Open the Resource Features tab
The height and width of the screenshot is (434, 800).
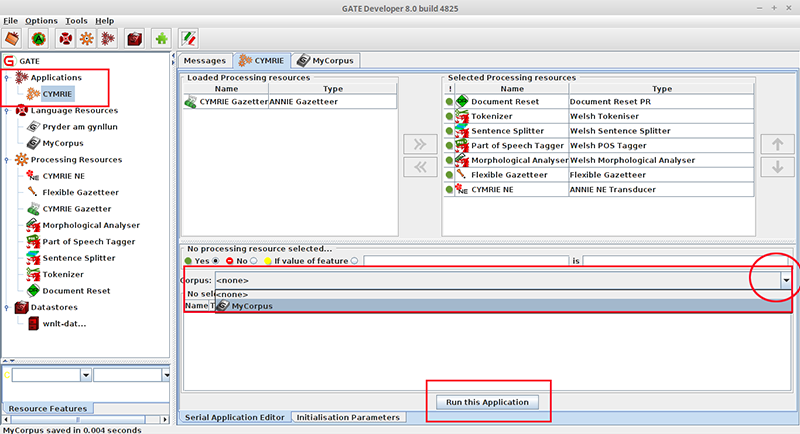[x=48, y=409]
